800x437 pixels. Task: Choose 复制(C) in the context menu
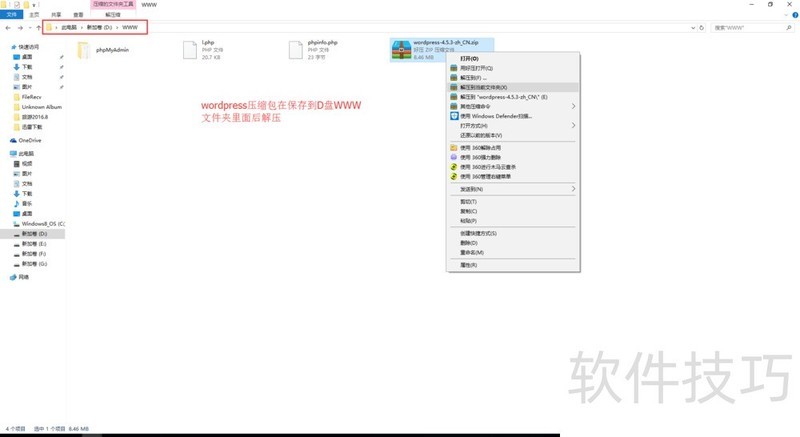[513, 211]
